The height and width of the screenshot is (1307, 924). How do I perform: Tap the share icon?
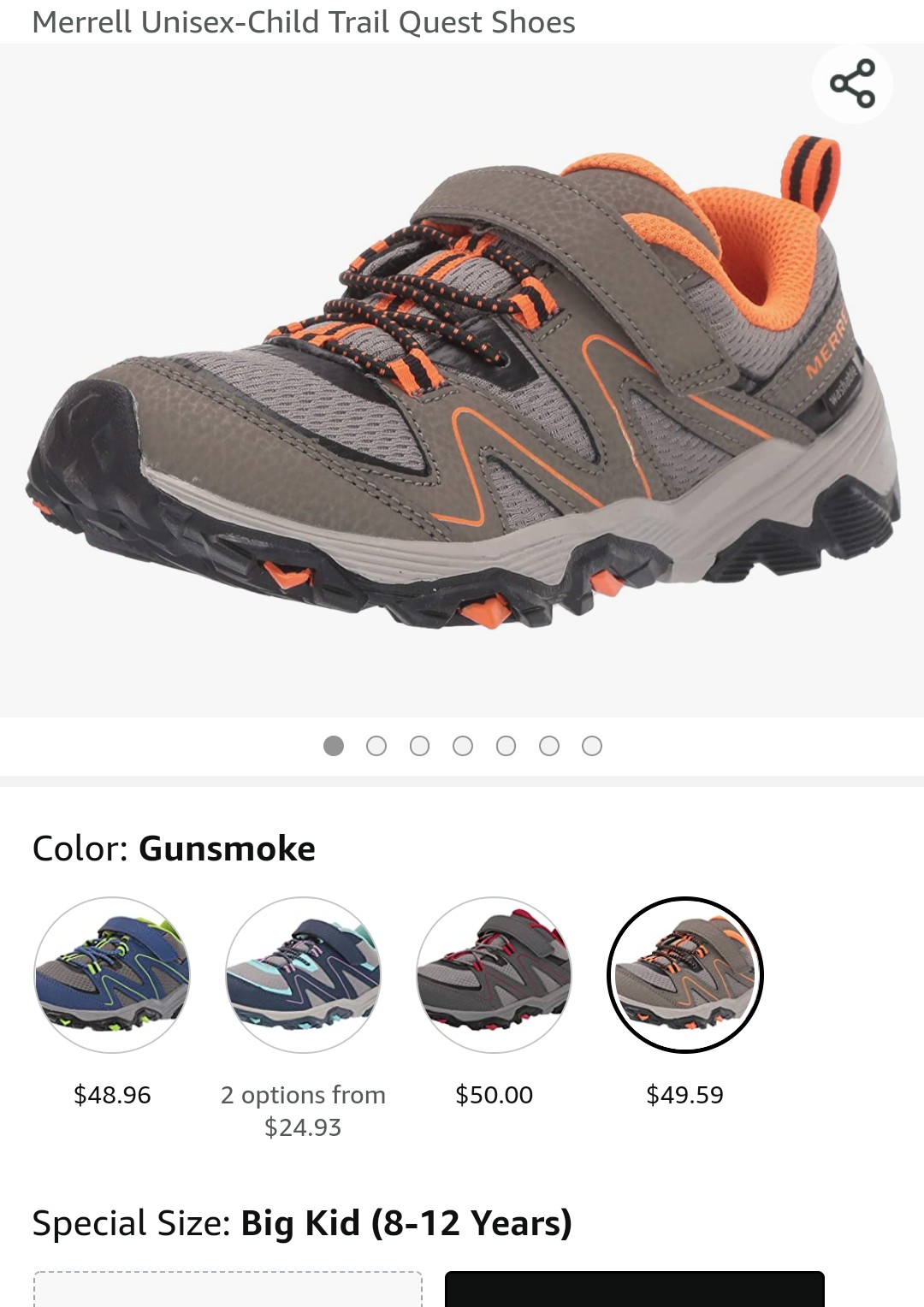pyautogui.click(x=852, y=84)
